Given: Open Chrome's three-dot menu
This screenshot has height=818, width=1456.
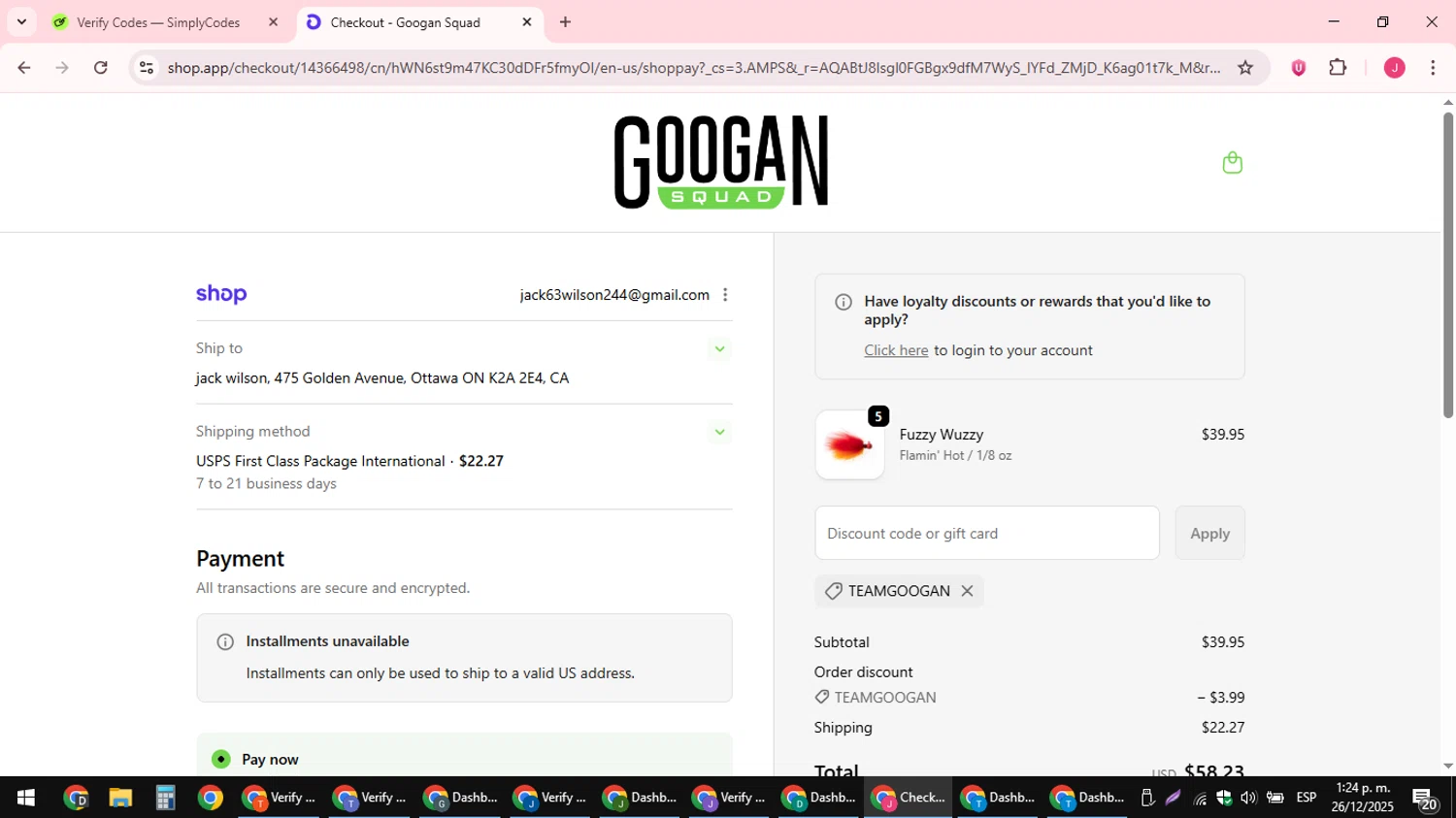Looking at the screenshot, I should tap(1433, 68).
